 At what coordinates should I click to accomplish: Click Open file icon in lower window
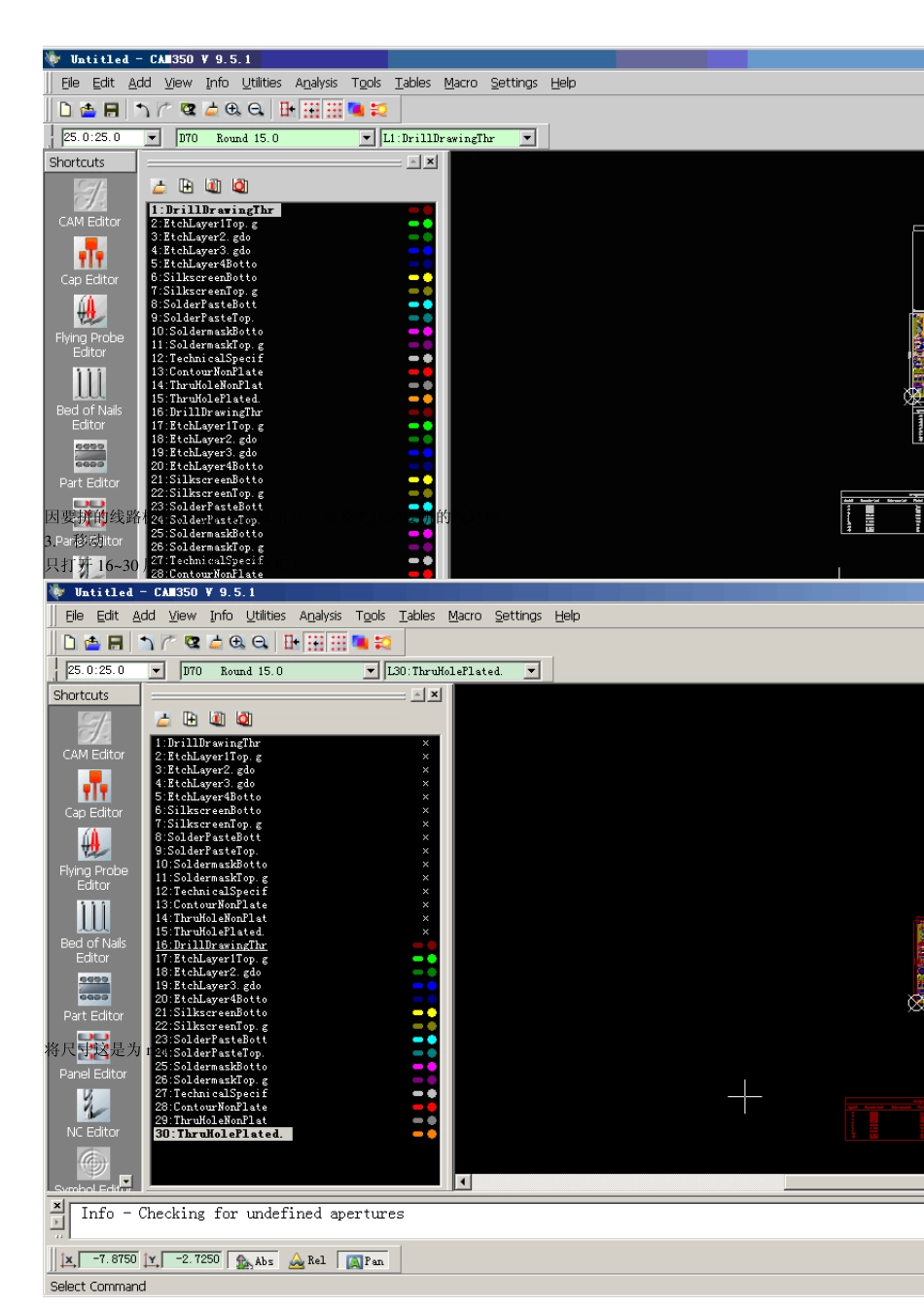[91, 643]
